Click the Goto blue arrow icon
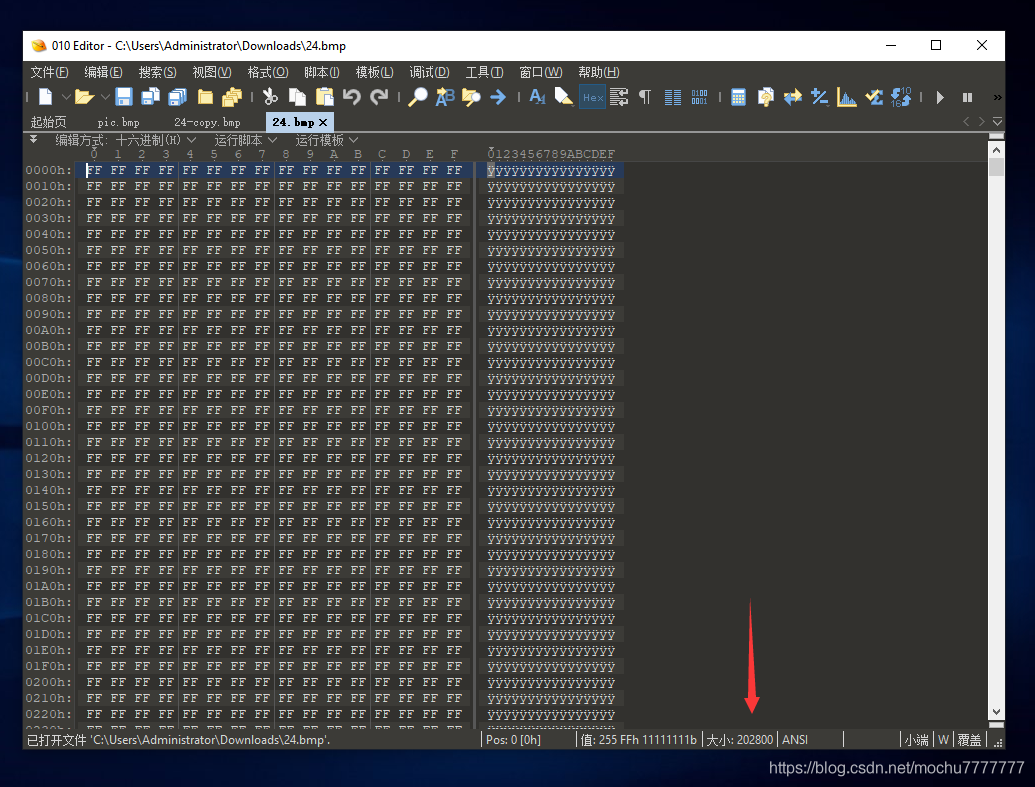The width and height of the screenshot is (1035, 787). 498,97
